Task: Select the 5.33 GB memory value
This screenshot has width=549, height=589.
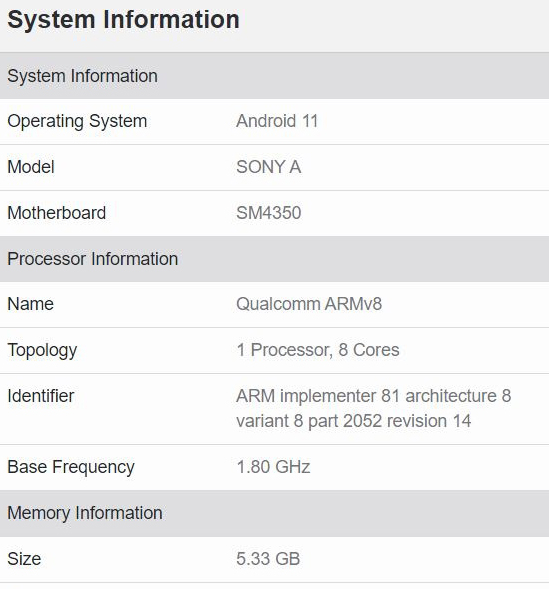Action: [268, 559]
